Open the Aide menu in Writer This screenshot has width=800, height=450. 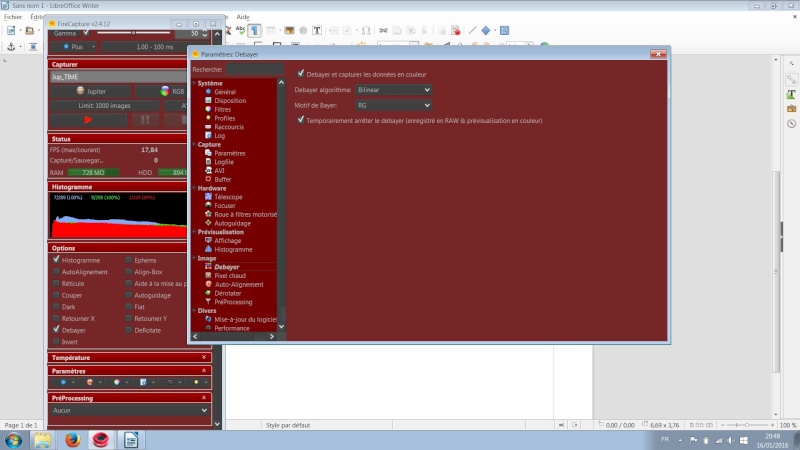coord(243,17)
